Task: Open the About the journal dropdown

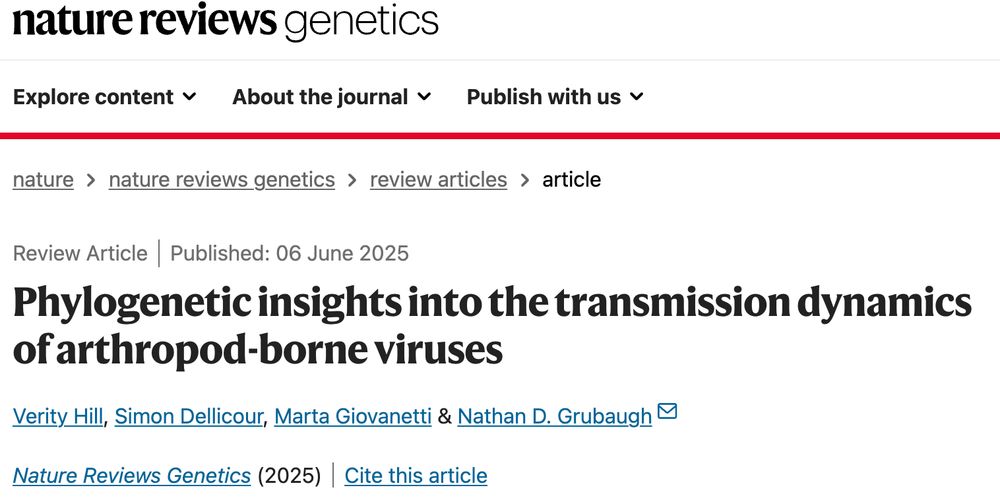Action: pyautogui.click(x=332, y=97)
